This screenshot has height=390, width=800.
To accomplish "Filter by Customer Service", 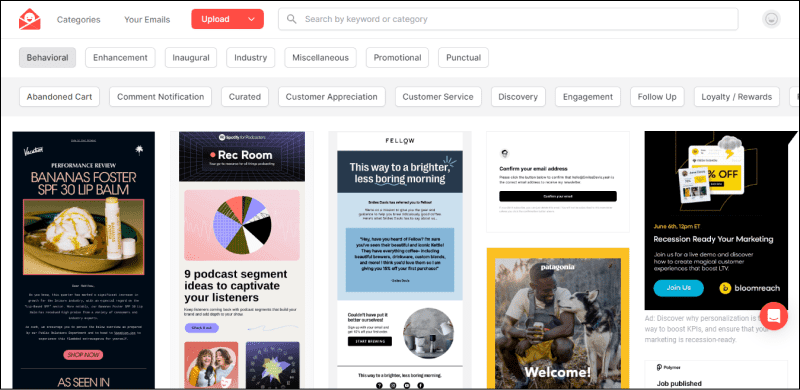I will [x=438, y=96].
